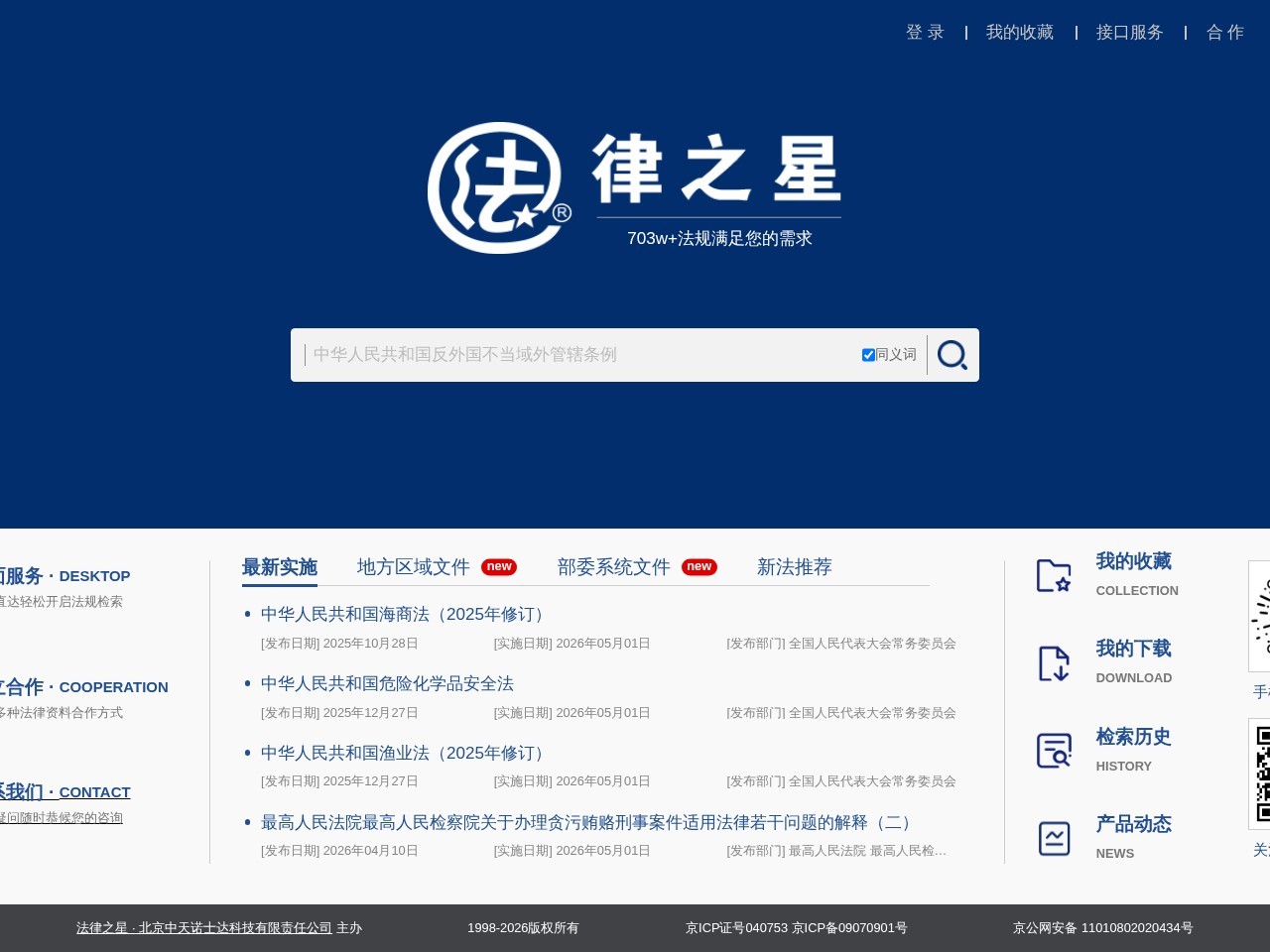Click 最高人民法院 最高人民检... department text
The image size is (1270, 952).
click(867, 851)
